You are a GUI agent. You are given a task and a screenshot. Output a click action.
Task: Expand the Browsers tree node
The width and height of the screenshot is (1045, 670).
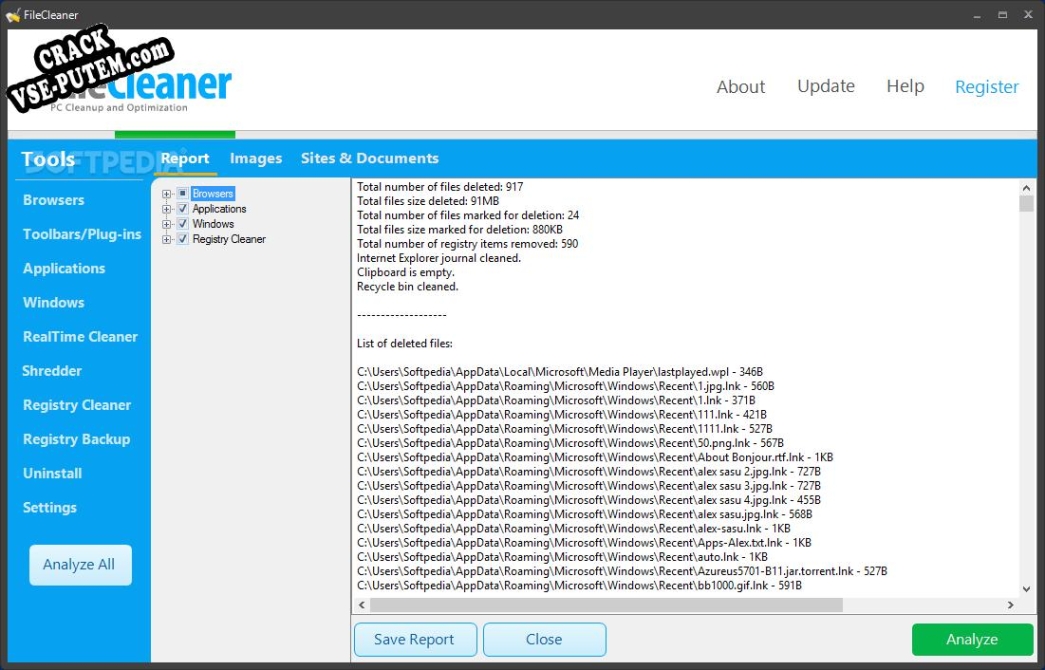point(167,194)
